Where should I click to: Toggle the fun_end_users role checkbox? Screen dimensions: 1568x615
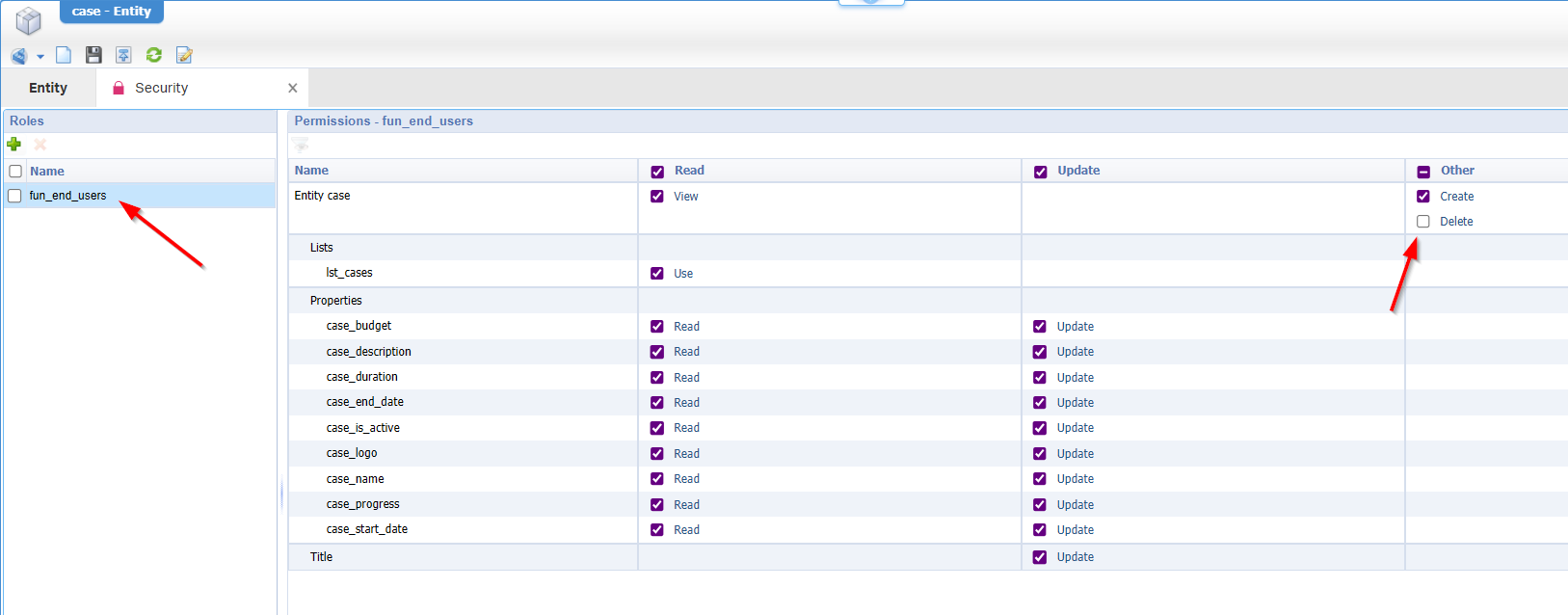(x=15, y=196)
